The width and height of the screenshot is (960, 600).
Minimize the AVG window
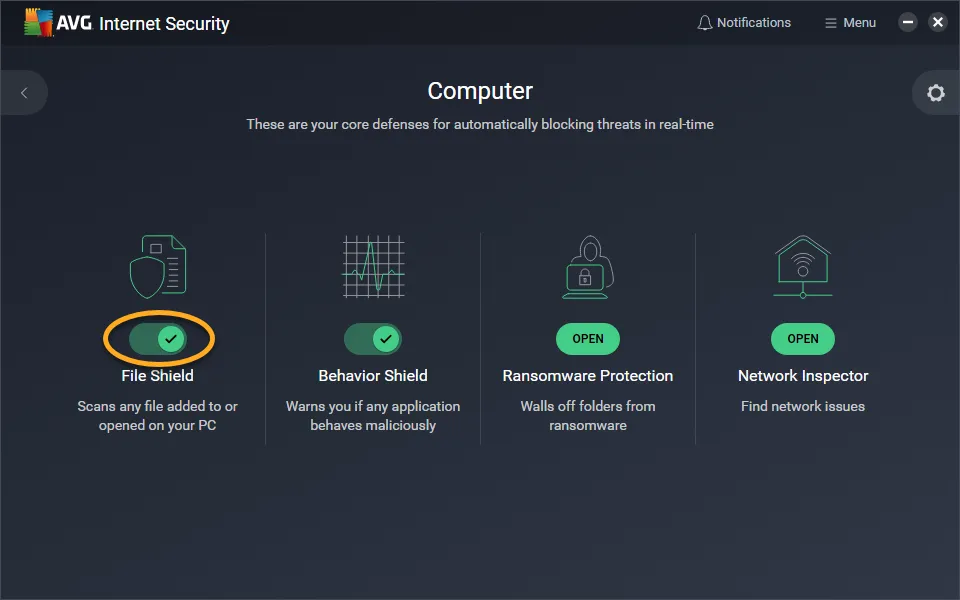(x=908, y=23)
